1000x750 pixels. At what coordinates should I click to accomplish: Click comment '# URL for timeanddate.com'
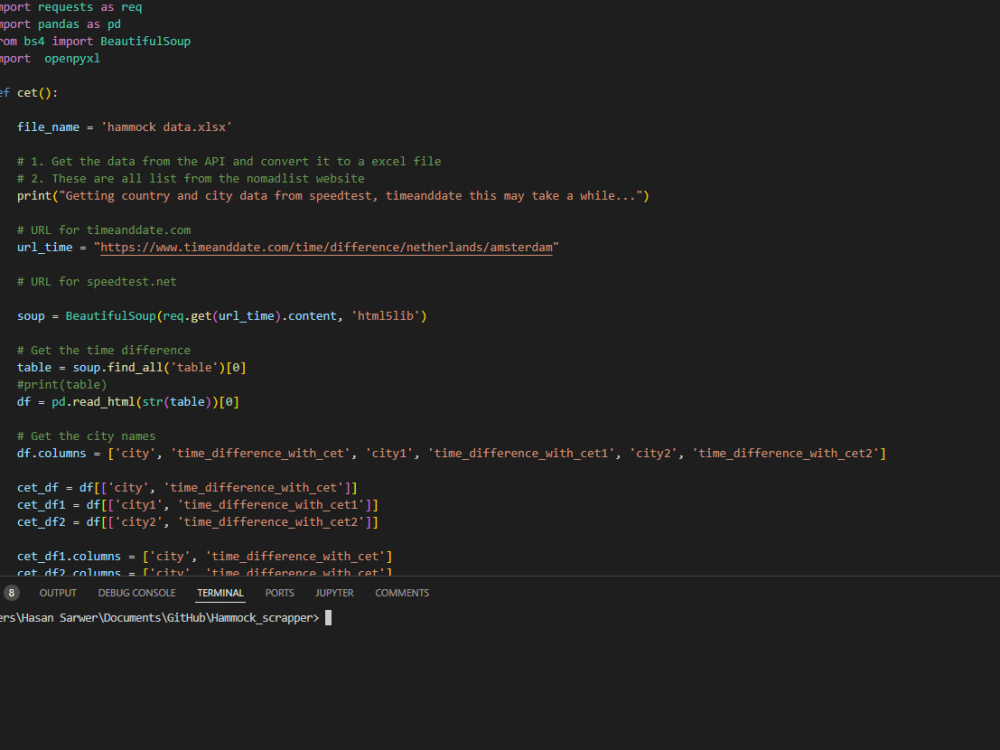pos(104,230)
